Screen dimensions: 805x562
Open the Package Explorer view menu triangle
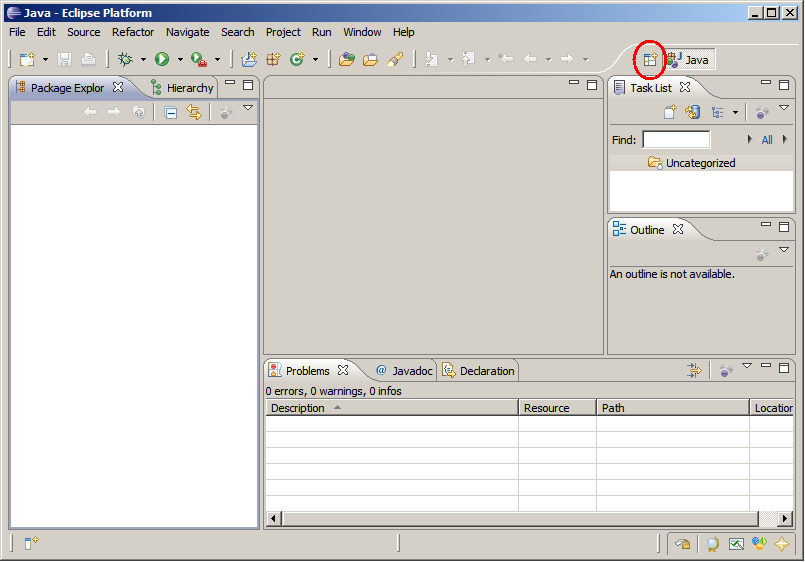247,108
